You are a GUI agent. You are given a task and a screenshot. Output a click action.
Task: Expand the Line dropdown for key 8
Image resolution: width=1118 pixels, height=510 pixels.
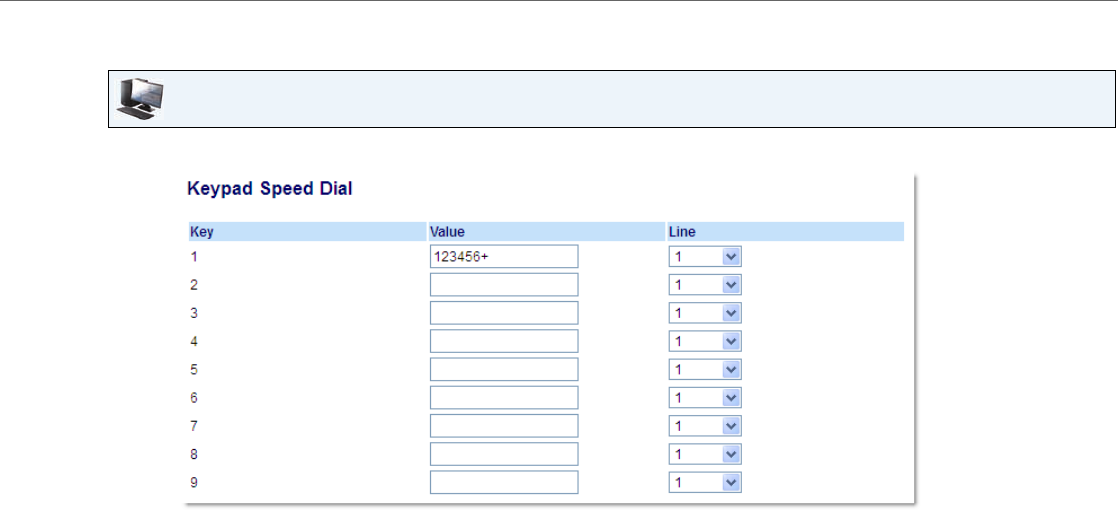click(x=705, y=454)
